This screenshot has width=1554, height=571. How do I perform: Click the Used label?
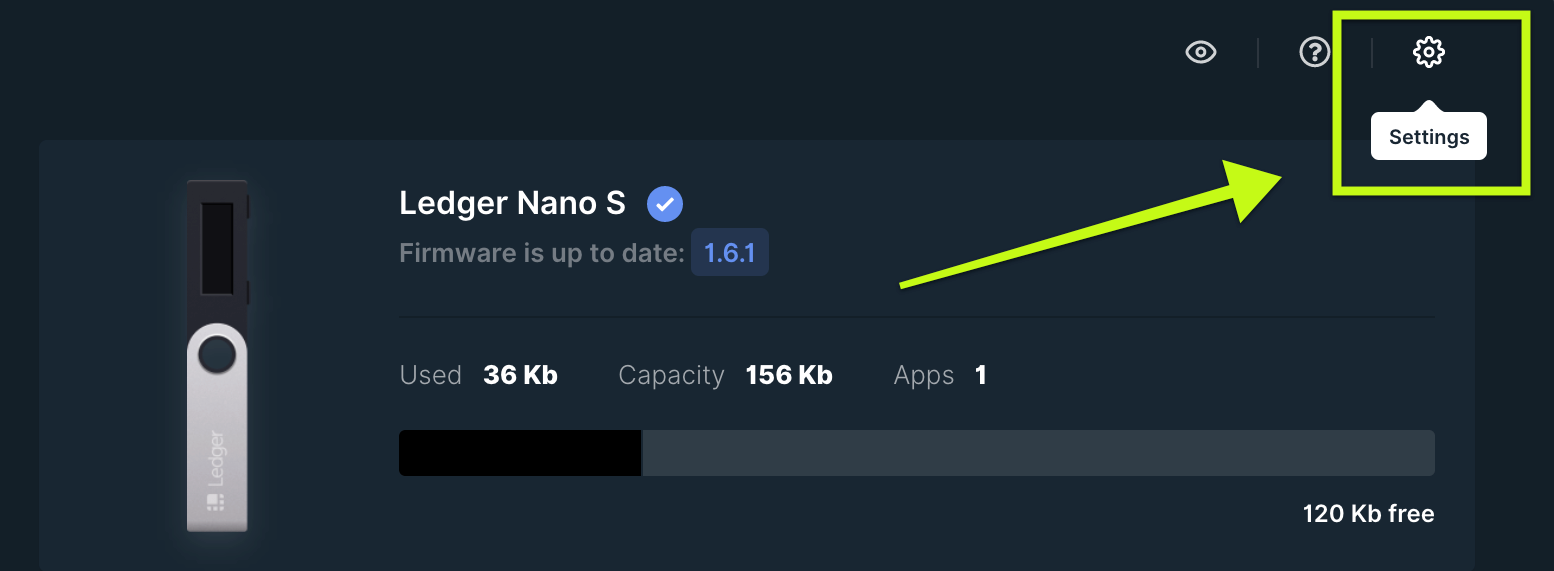pos(431,375)
